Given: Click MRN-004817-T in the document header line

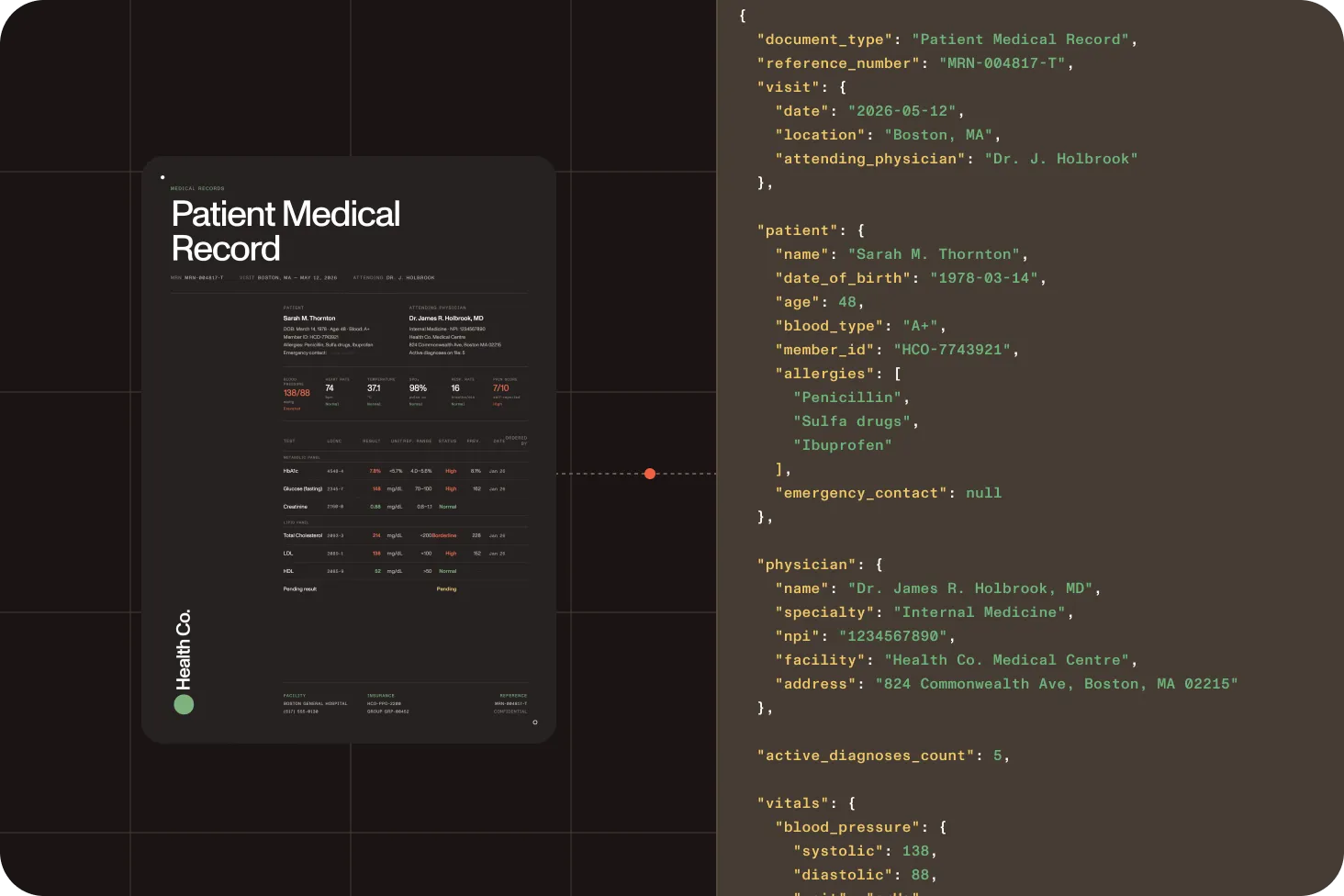Looking at the screenshot, I should pyautogui.click(x=204, y=277).
